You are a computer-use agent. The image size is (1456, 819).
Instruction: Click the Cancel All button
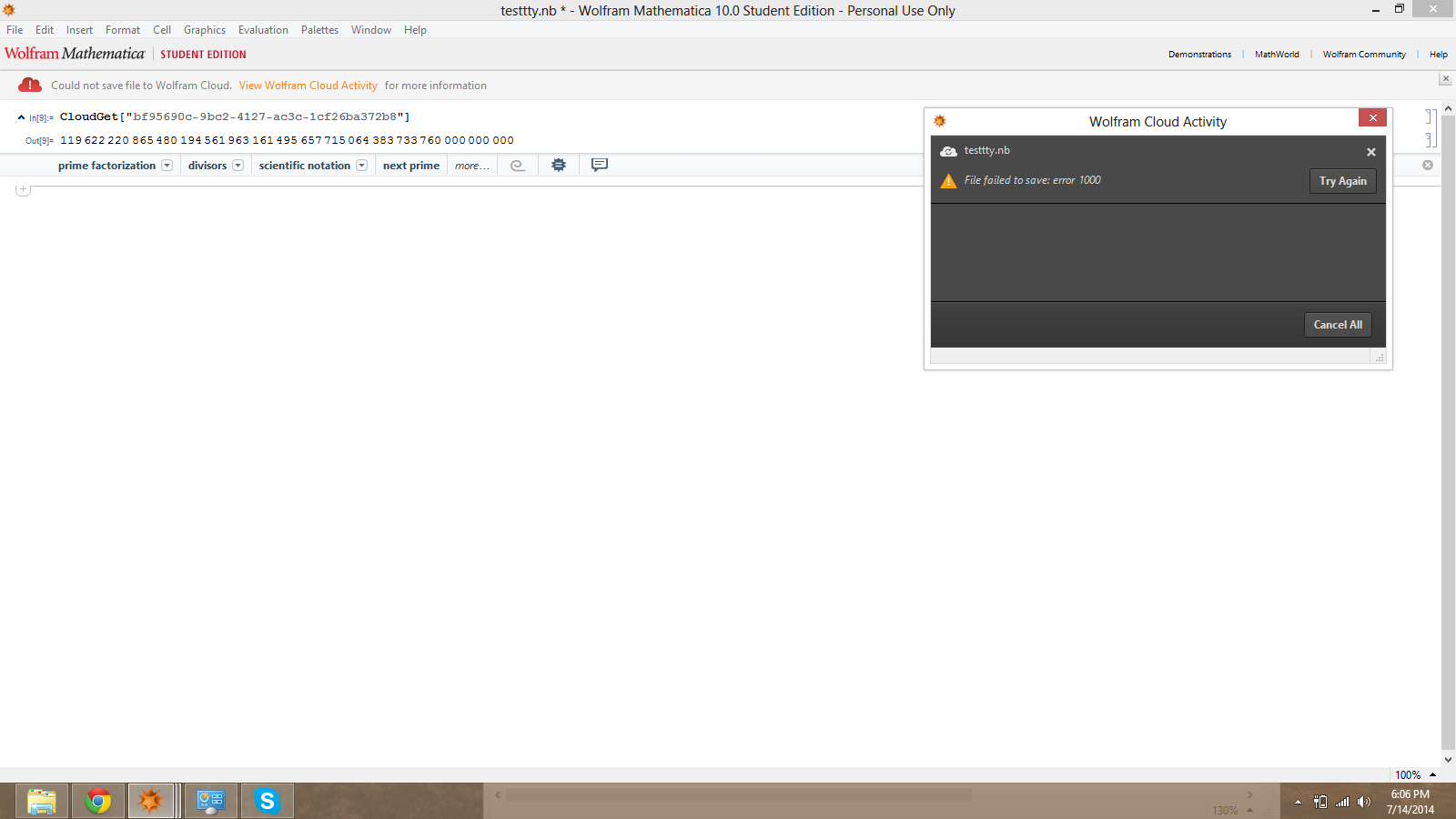coord(1338,325)
